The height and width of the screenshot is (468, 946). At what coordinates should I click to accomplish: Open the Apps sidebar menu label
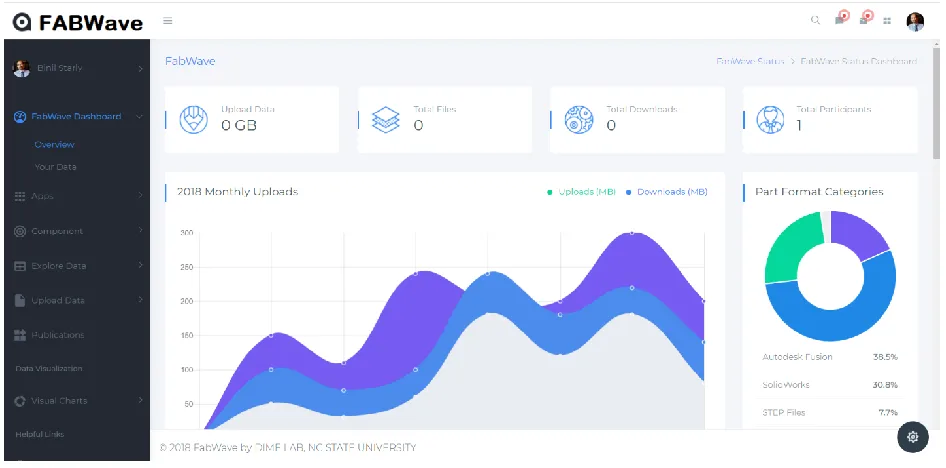point(42,196)
